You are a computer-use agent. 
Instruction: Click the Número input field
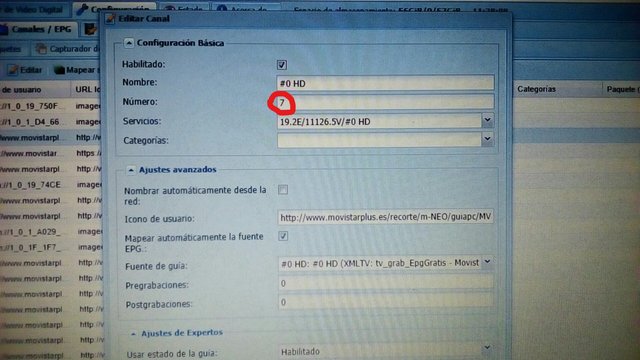[x=385, y=102]
